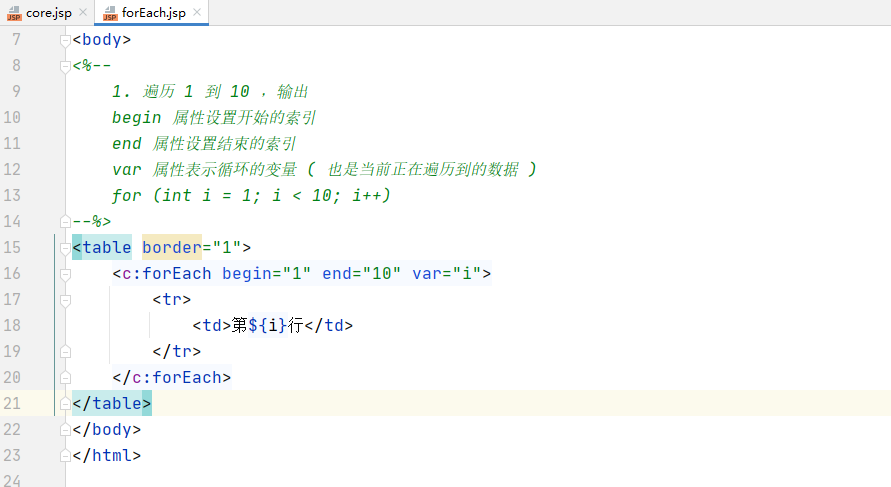This screenshot has width=891, height=487.
Task: Click the comment line starting with 'end'
Action: 204,144
